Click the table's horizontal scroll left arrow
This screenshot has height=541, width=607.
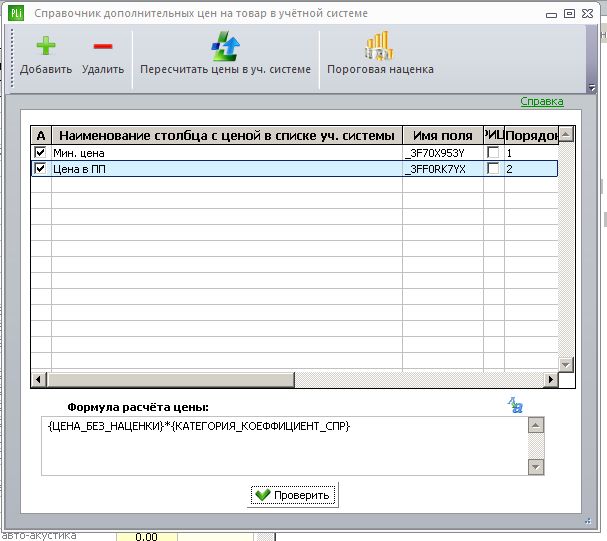[38, 380]
